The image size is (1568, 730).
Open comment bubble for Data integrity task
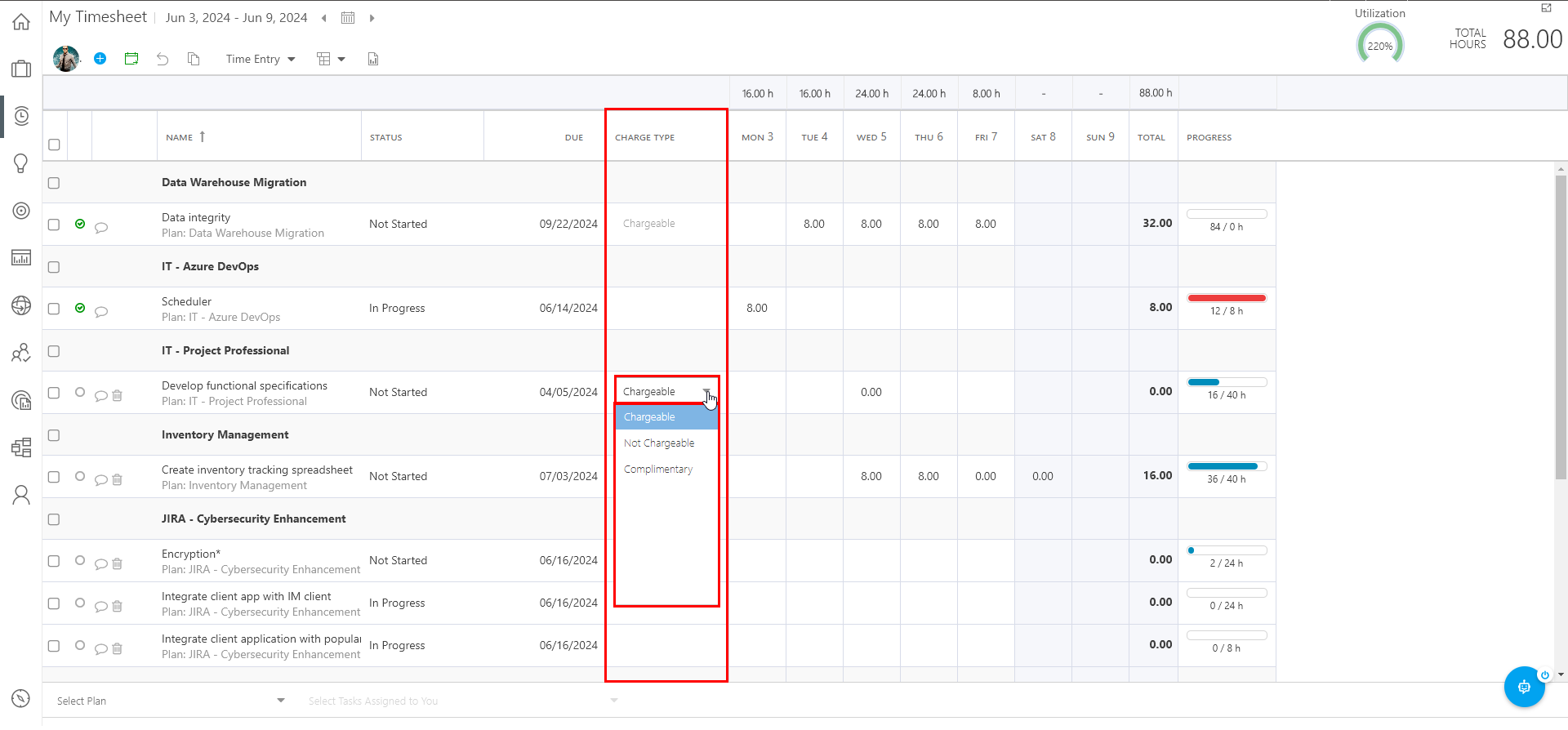[101, 228]
